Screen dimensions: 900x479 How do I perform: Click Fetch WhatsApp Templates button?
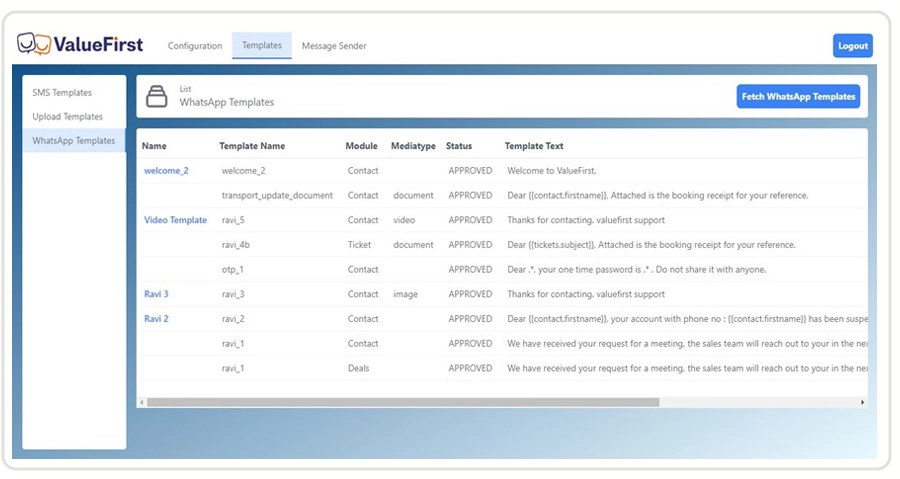pyautogui.click(x=798, y=96)
